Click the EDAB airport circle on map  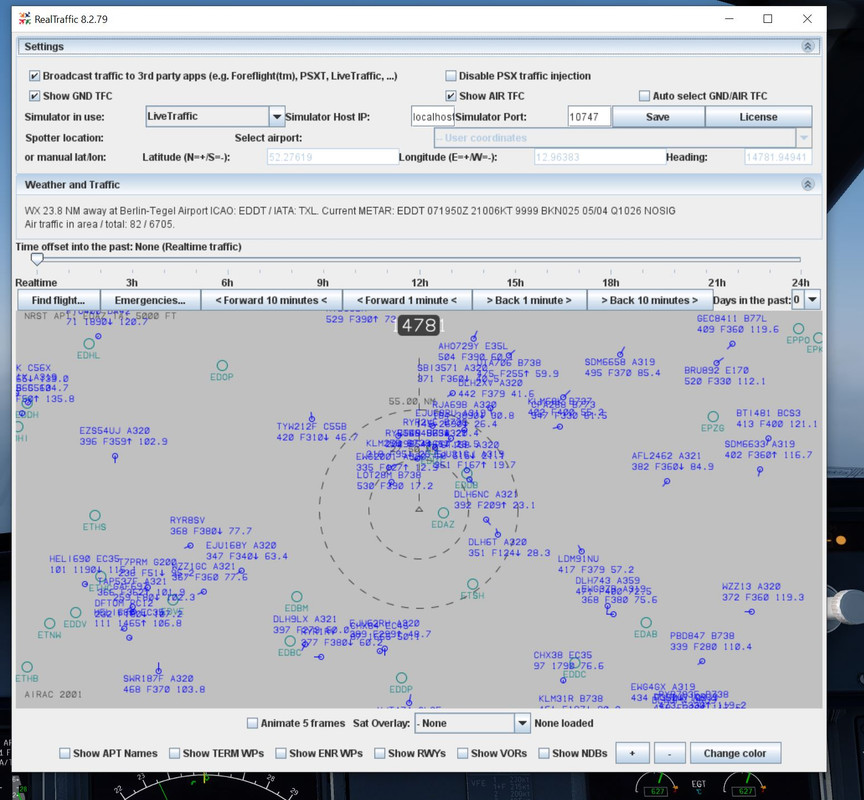[646, 623]
